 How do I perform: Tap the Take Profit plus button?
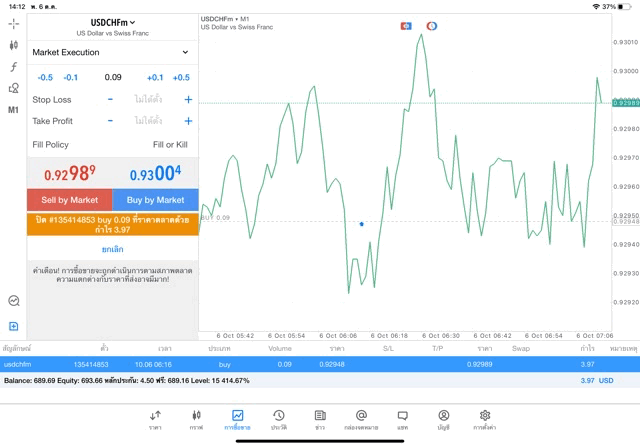pos(188,121)
